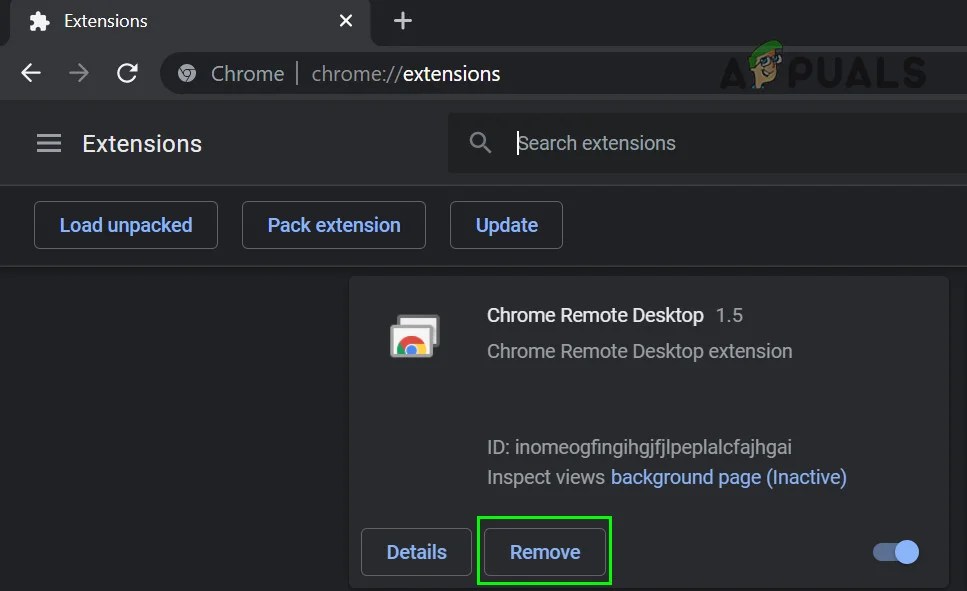The height and width of the screenshot is (591, 967).
Task: Click the browser forward arrow
Action: pos(79,73)
